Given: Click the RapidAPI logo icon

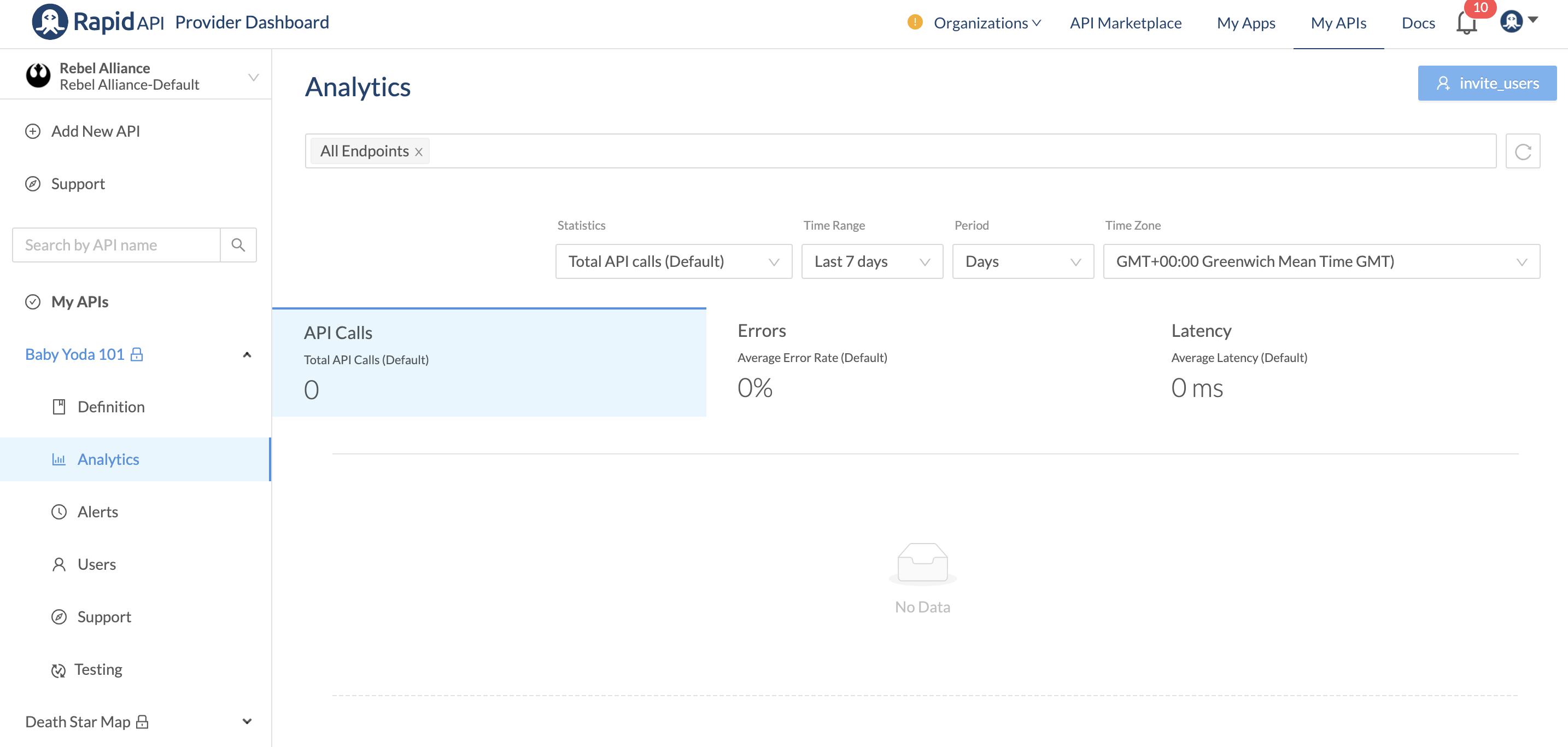Looking at the screenshot, I should (50, 22).
